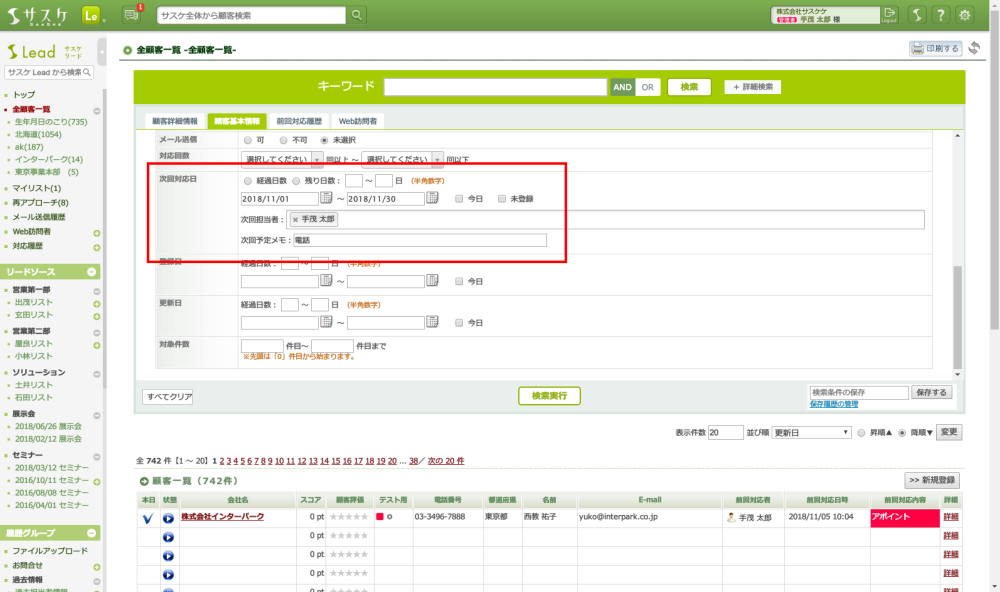Click blue play status icon in first row
Image resolution: width=1000 pixels, height=592 pixels.
tap(168, 518)
